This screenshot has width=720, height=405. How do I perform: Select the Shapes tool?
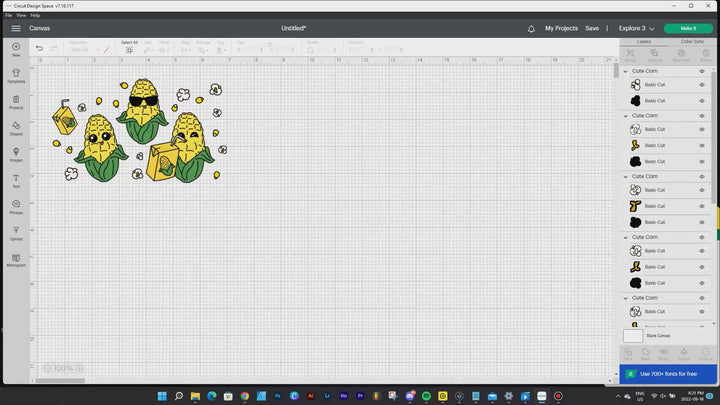[16, 129]
